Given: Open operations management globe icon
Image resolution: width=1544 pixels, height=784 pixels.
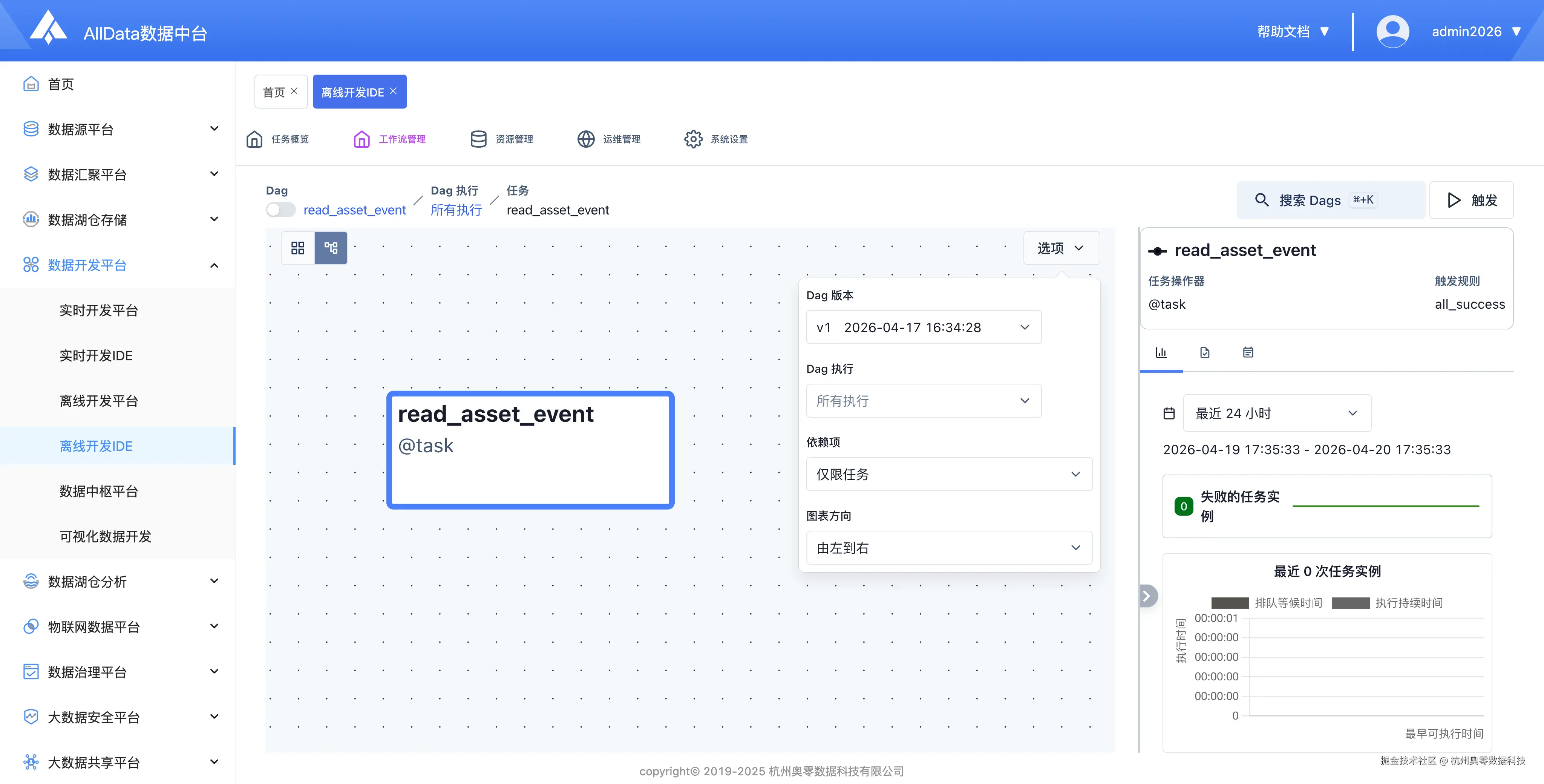Looking at the screenshot, I should click(585, 139).
